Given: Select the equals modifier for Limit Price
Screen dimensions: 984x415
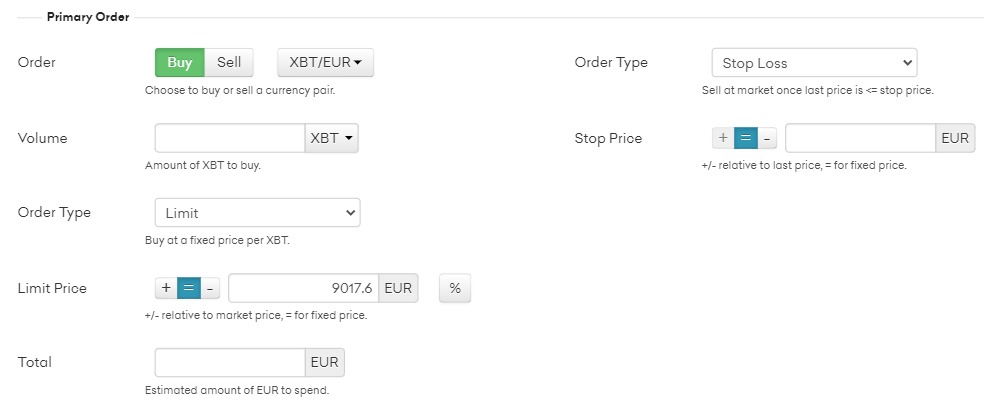Looking at the screenshot, I should click(x=188, y=288).
